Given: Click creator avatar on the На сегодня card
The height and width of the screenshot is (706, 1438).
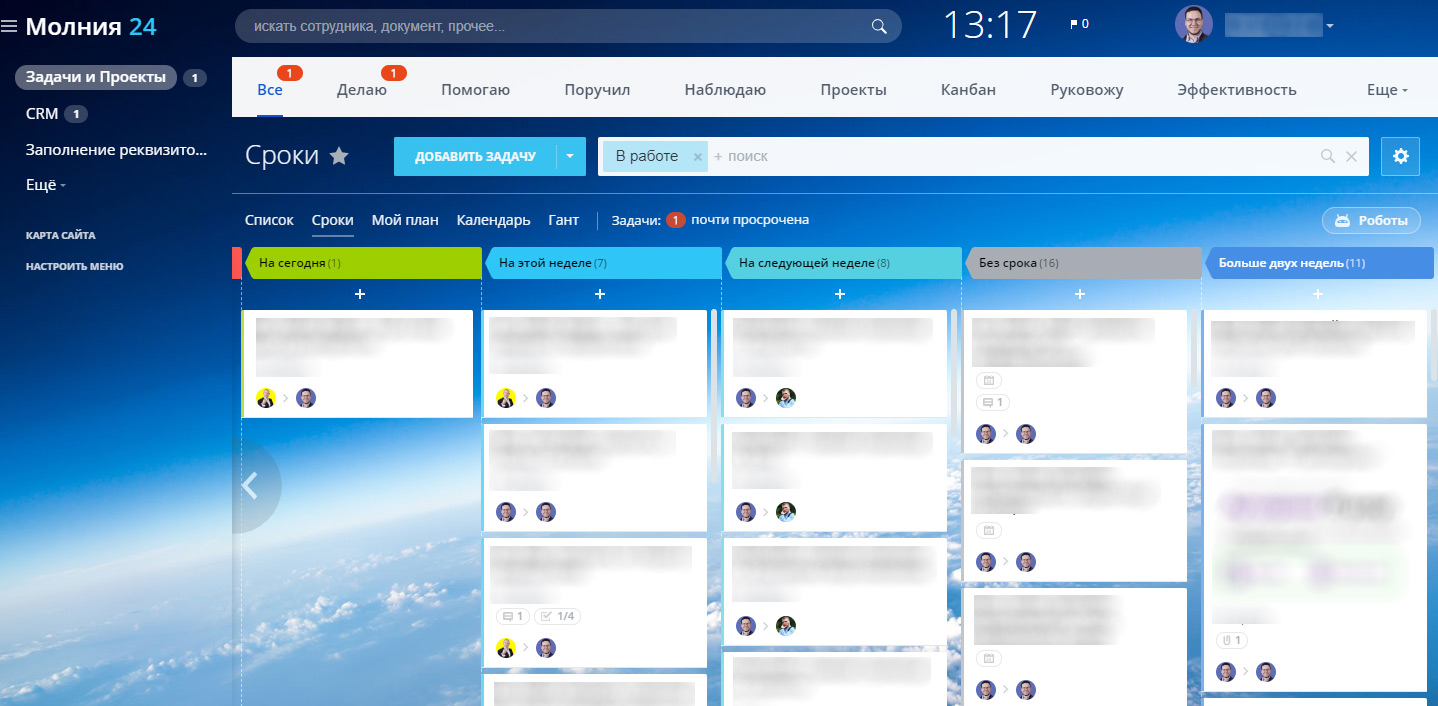Looking at the screenshot, I should (x=266, y=398).
